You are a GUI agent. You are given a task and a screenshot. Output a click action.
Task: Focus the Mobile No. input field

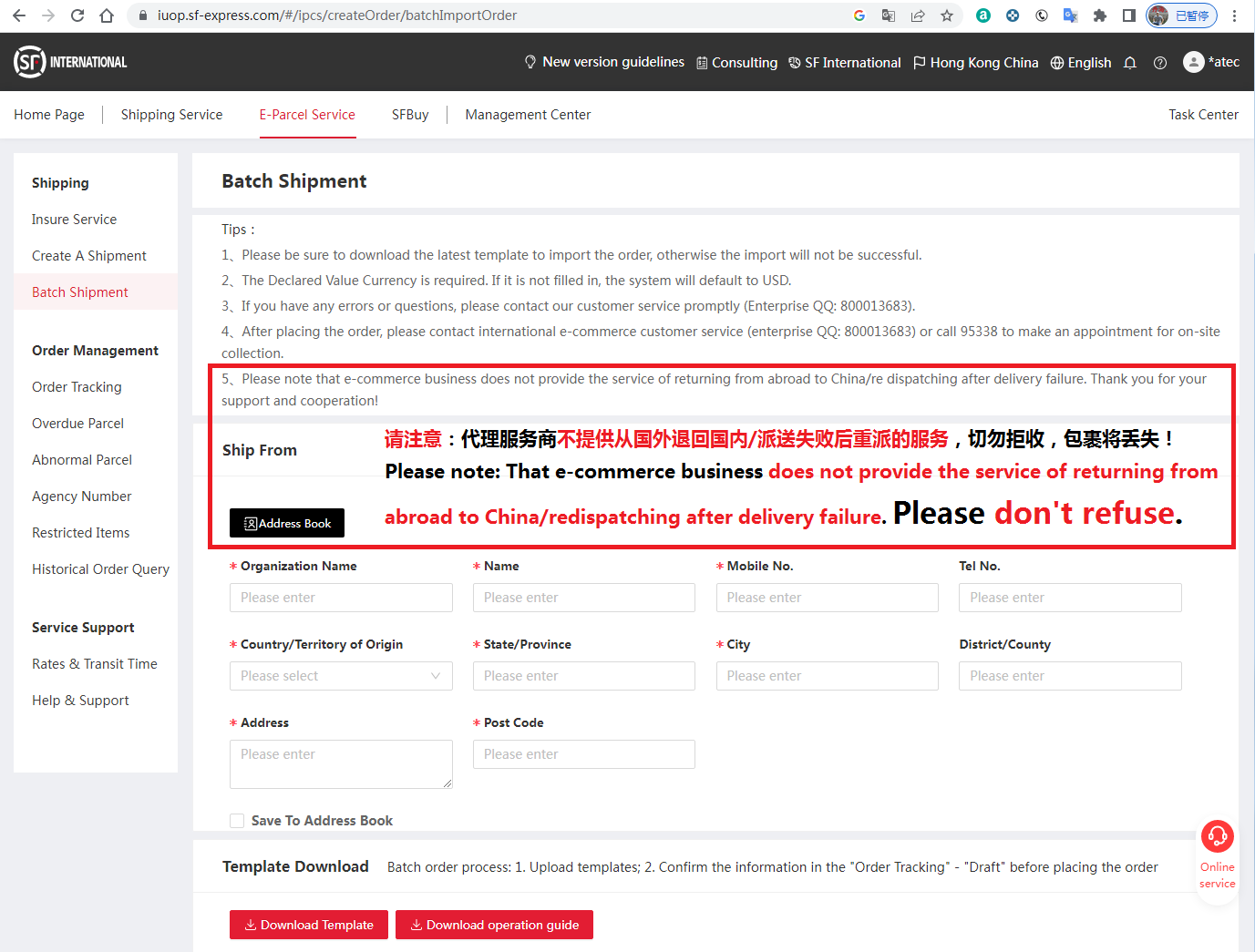tap(828, 598)
